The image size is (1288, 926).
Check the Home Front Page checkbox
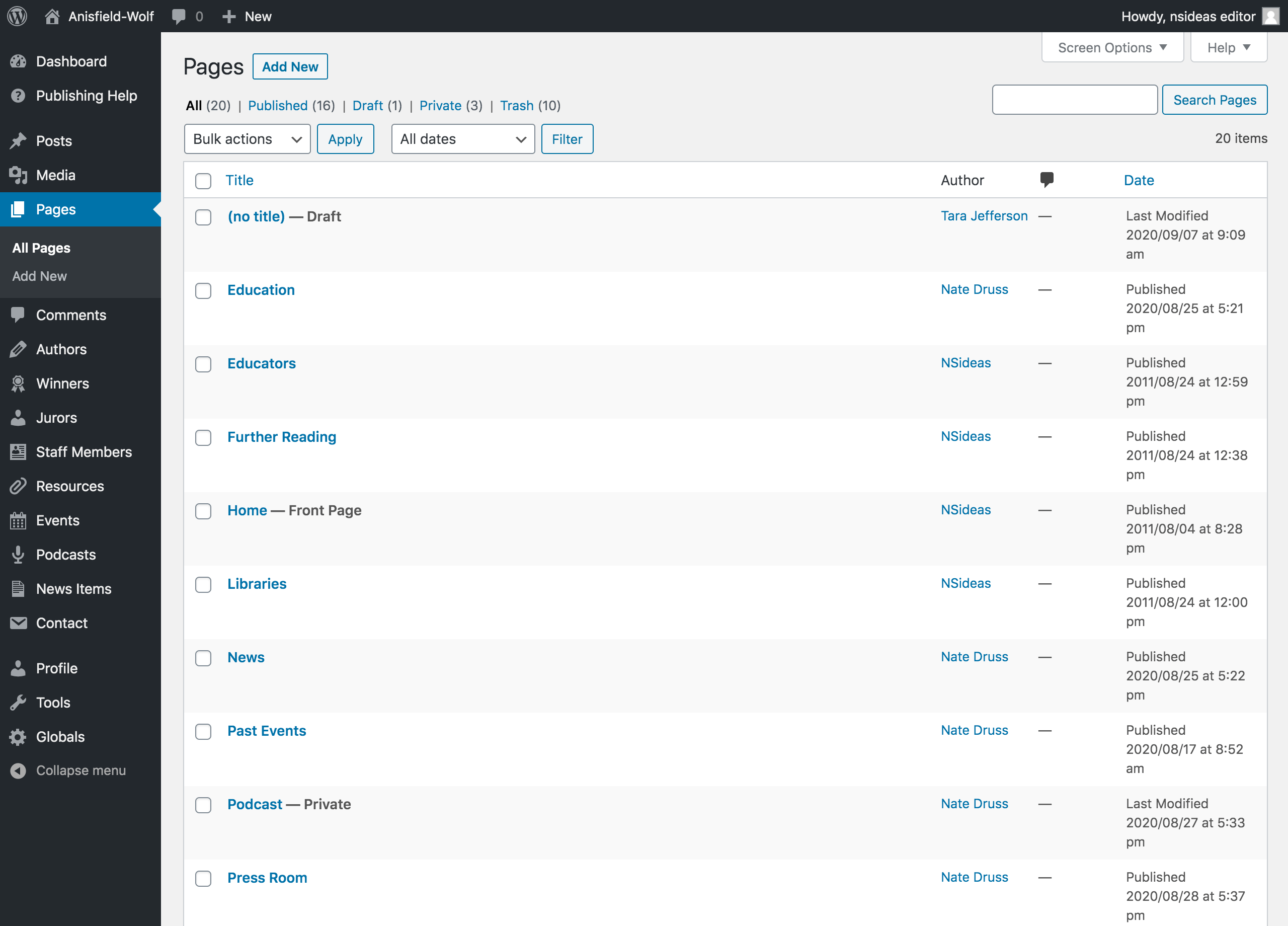203,511
